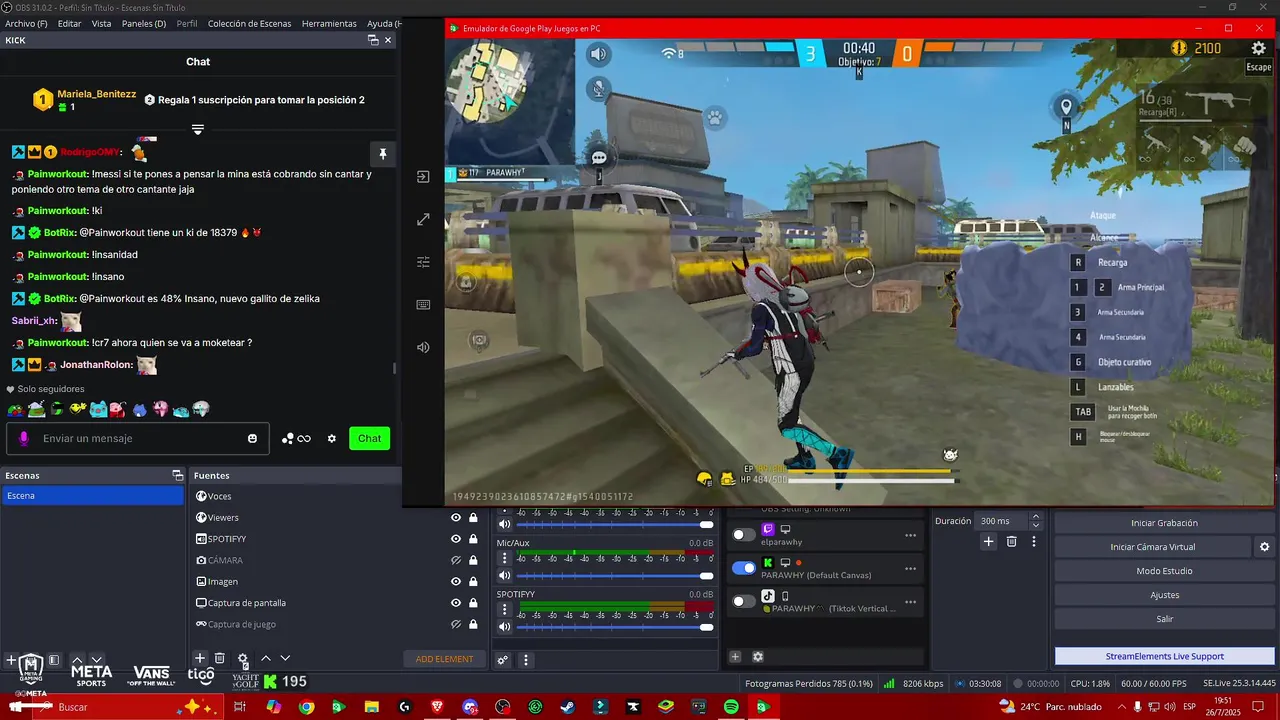Screen dimensions: 1280x720
Task: Unlock the Viewers source lock
Action: click(473, 518)
